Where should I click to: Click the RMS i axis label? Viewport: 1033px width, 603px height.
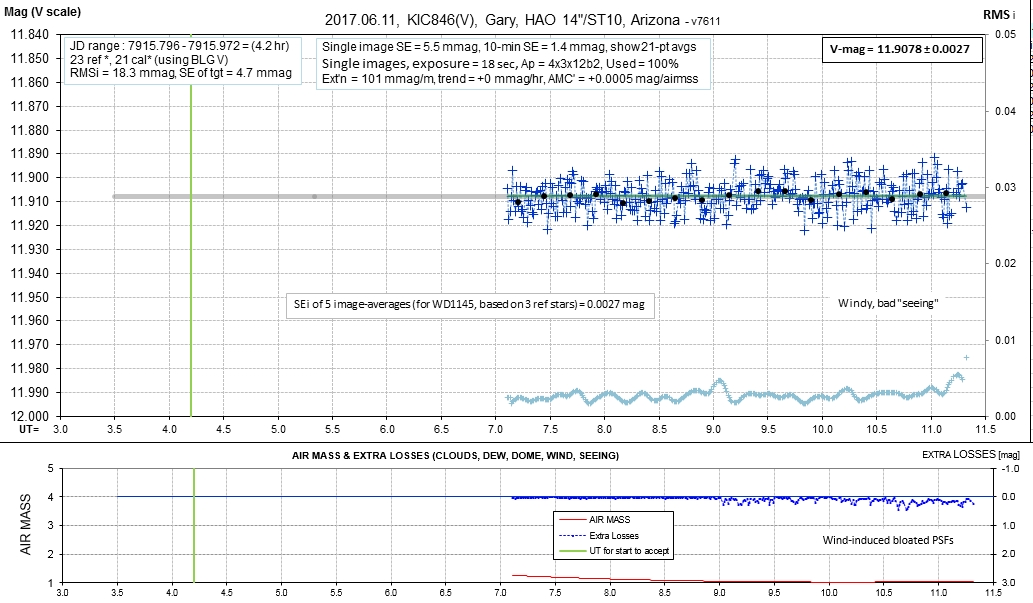point(1006,16)
